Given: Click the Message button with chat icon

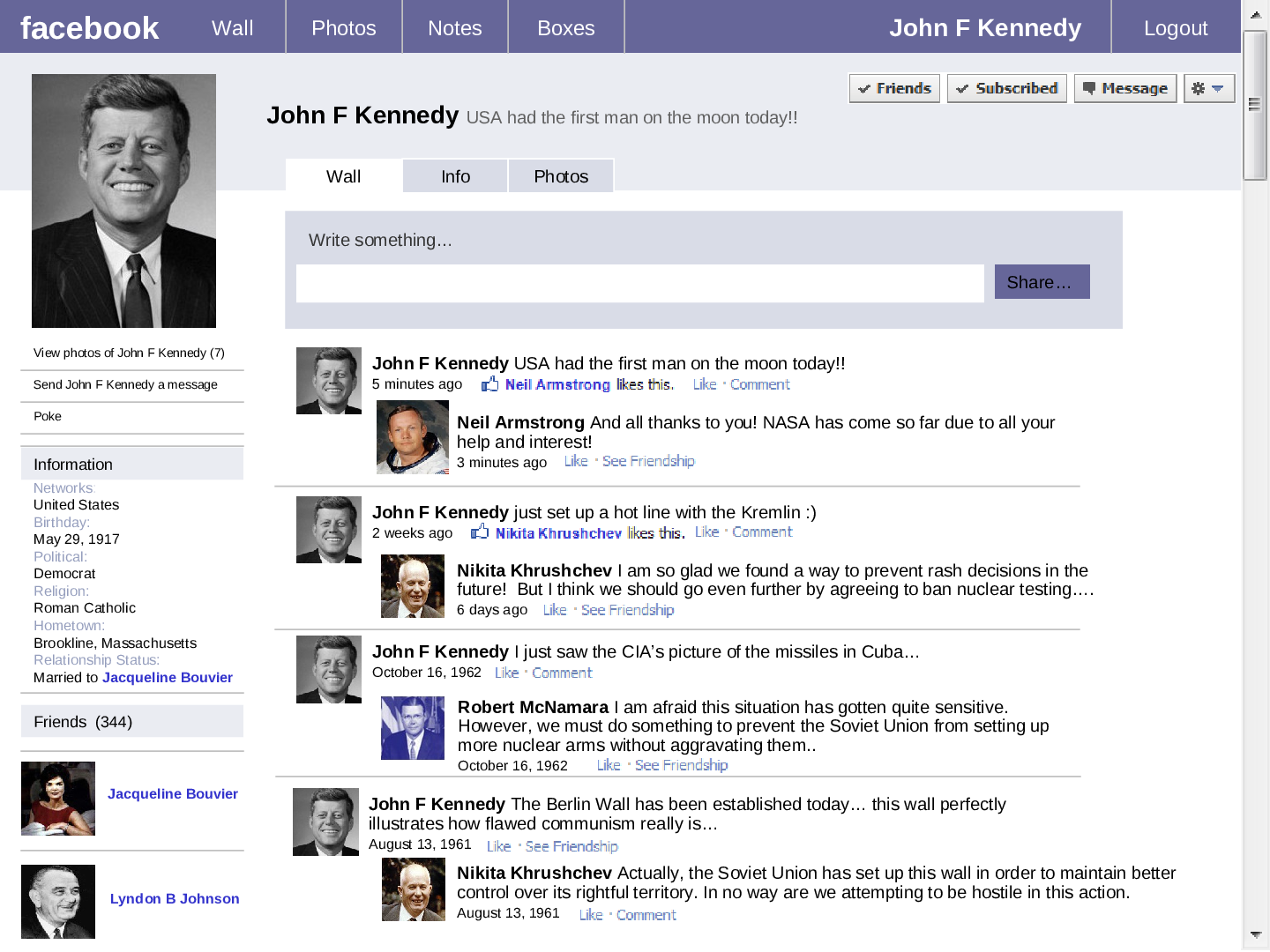Looking at the screenshot, I should [1124, 88].
